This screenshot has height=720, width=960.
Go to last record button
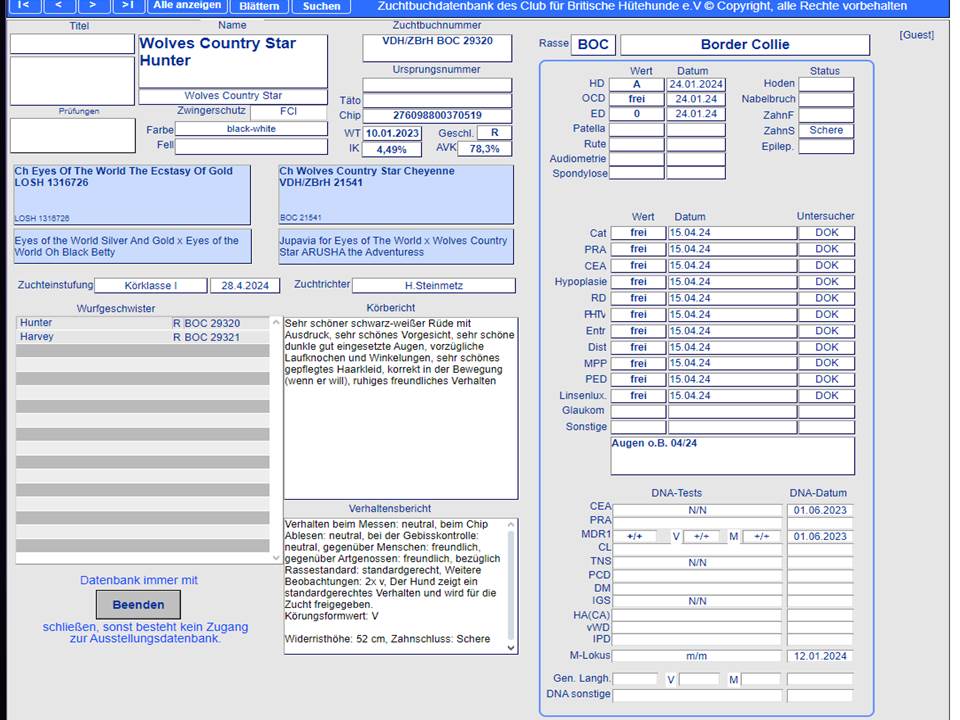click(129, 6)
